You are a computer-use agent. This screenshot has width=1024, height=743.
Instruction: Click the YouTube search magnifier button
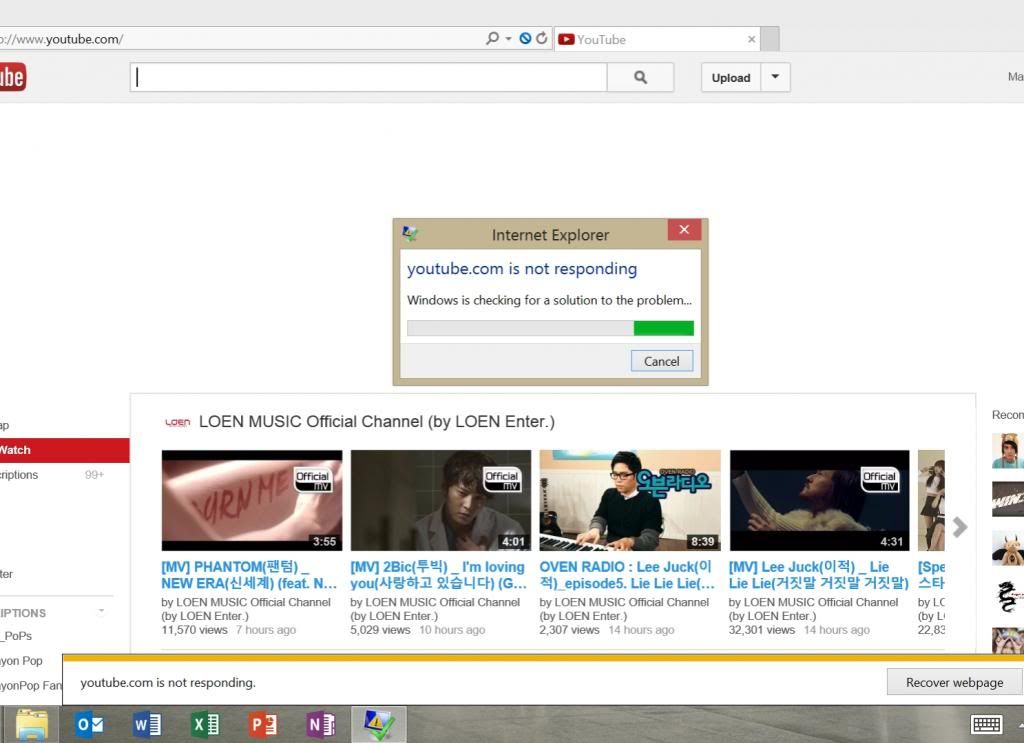(x=640, y=78)
